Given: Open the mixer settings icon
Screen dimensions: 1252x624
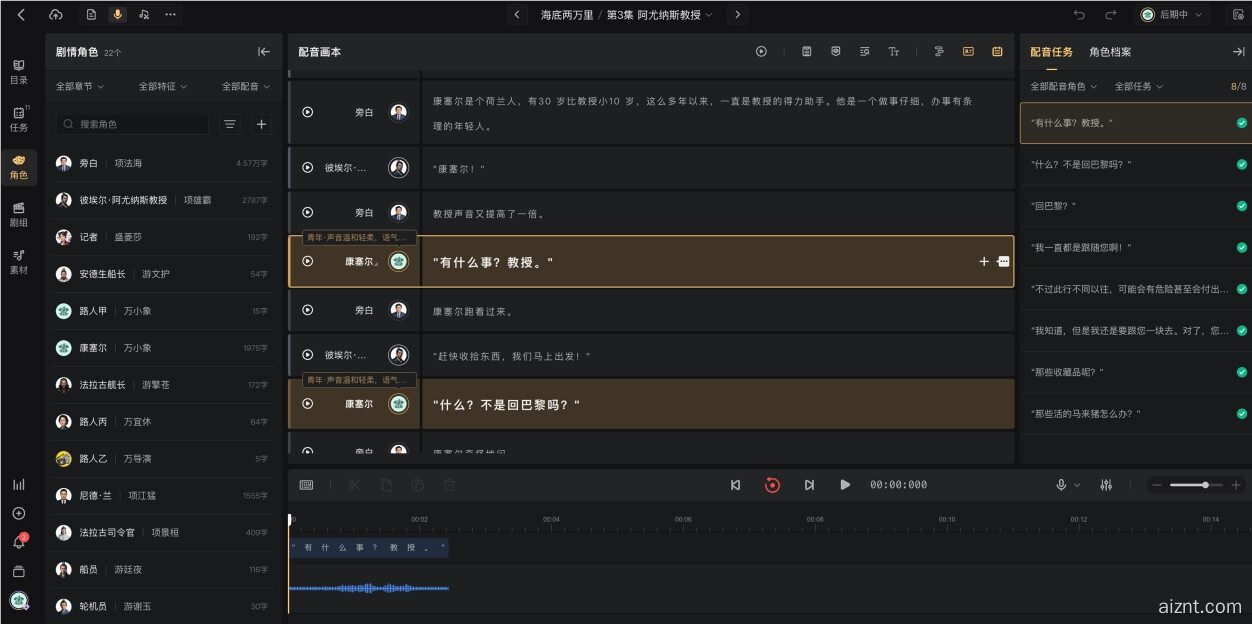Looking at the screenshot, I should [1106, 485].
